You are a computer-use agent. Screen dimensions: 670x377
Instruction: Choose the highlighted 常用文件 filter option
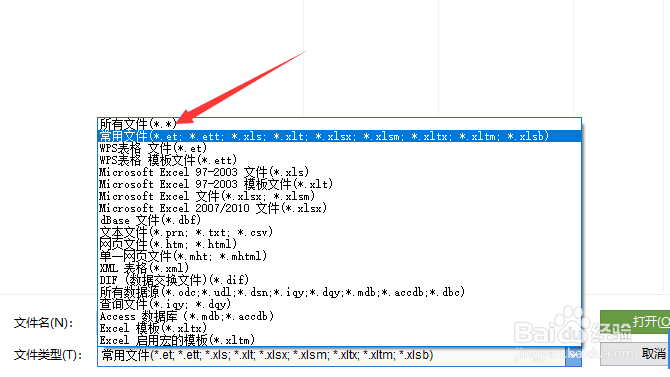point(340,136)
